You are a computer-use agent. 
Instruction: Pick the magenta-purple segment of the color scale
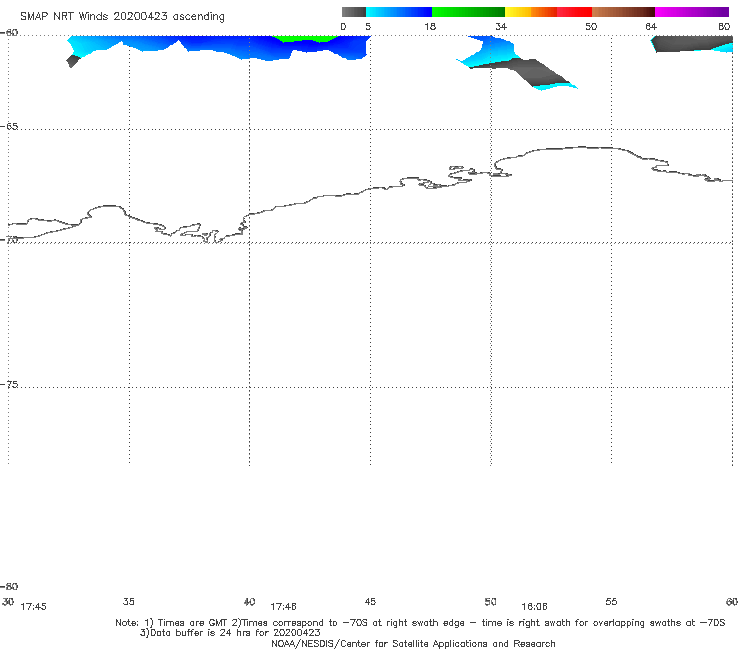click(692, 12)
